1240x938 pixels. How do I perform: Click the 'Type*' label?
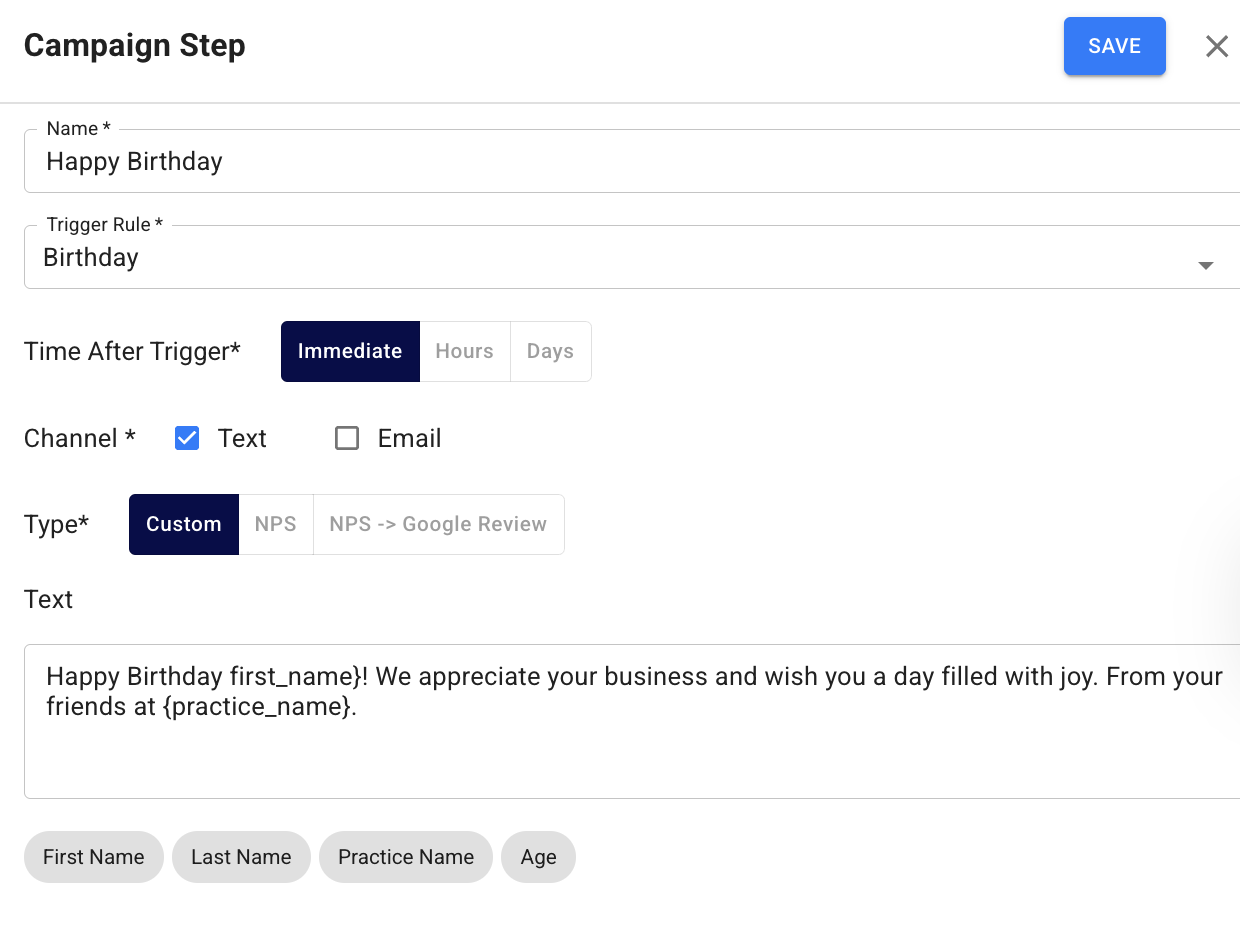tap(57, 524)
